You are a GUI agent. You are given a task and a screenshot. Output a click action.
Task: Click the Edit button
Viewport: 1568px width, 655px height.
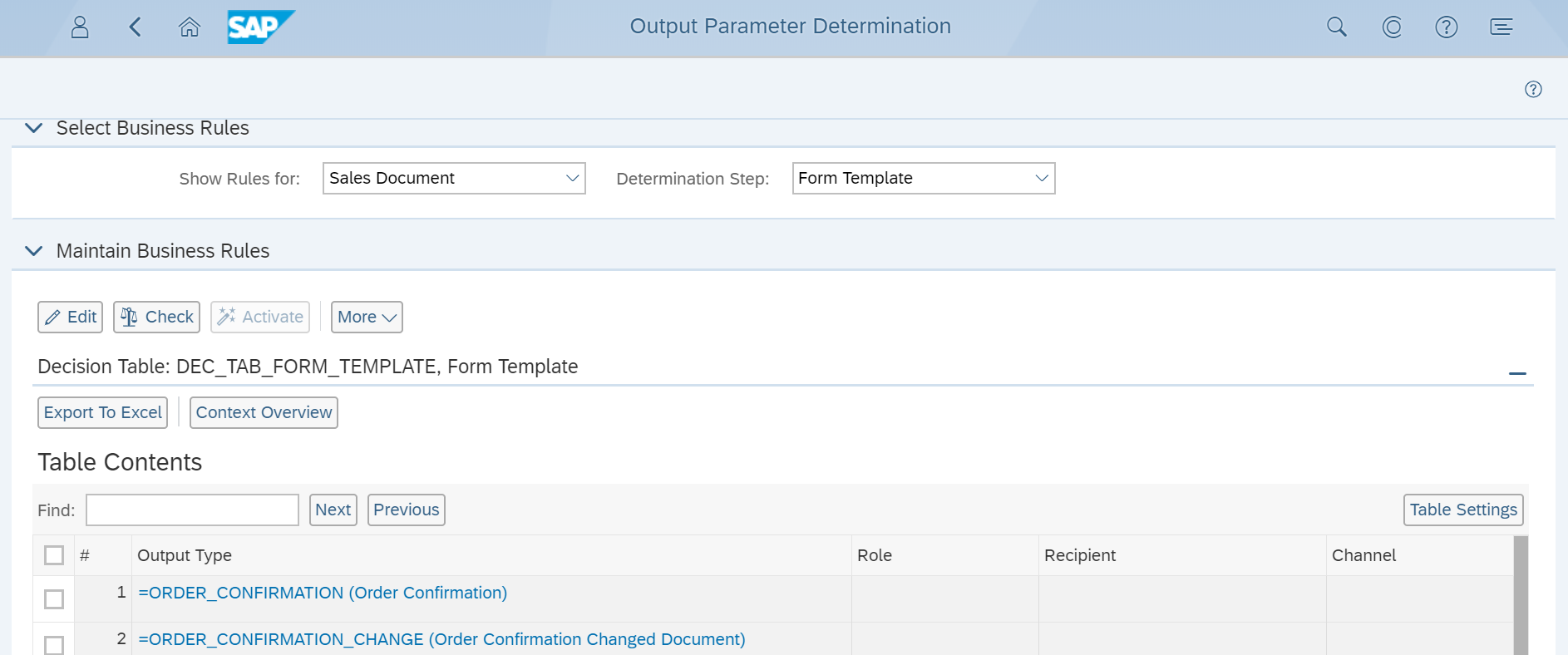(70, 317)
